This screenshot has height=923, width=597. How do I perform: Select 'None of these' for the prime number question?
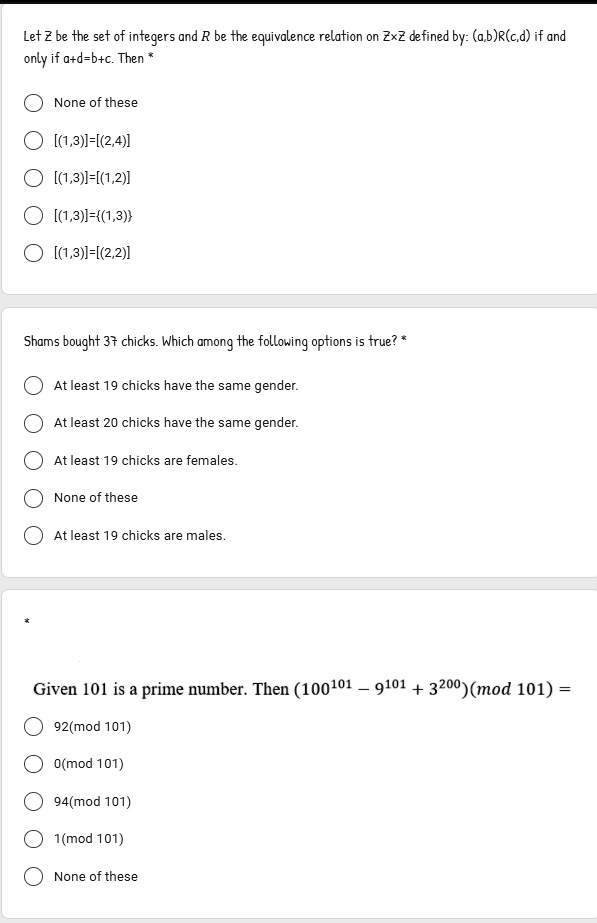[33, 876]
